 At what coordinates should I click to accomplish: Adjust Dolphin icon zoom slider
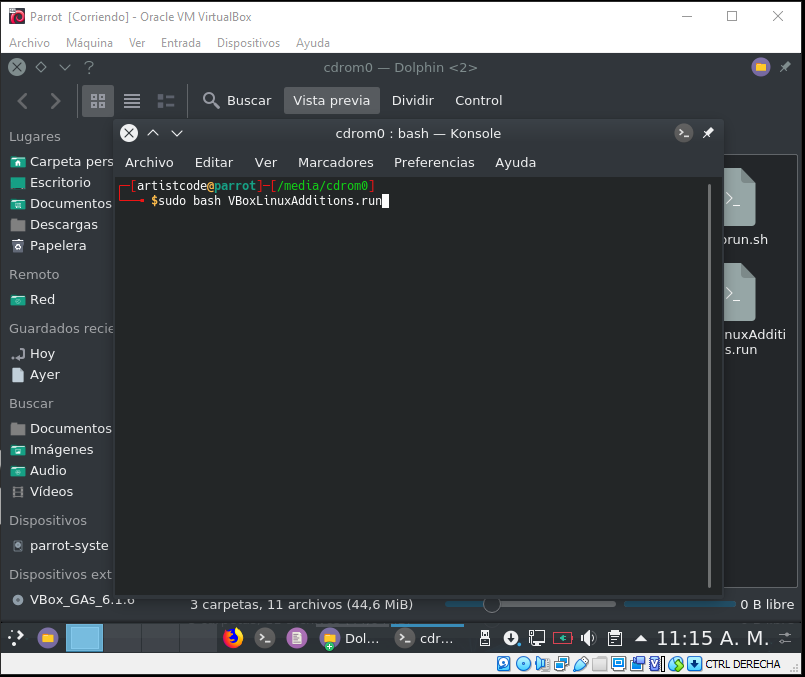[x=491, y=605]
